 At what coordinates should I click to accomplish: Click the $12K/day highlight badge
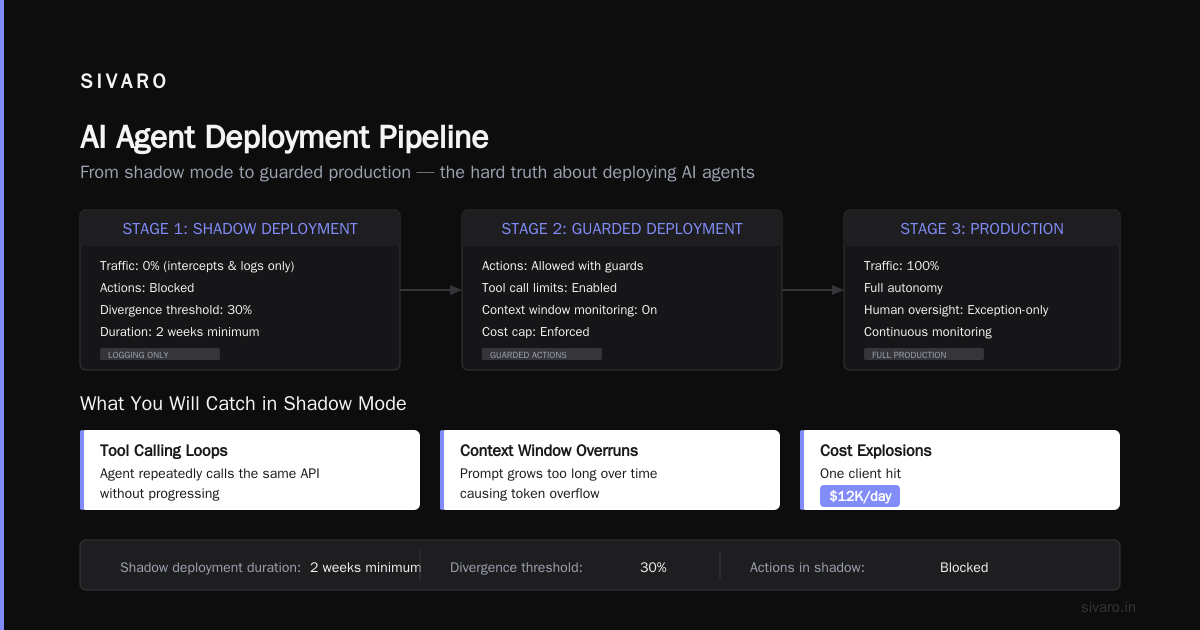click(860, 496)
